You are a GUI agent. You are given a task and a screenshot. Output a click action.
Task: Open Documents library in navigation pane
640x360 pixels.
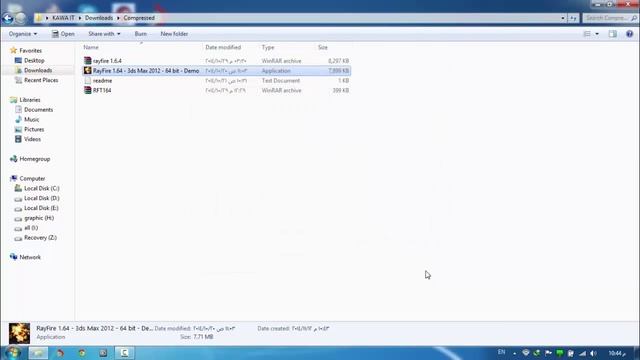(x=38, y=109)
